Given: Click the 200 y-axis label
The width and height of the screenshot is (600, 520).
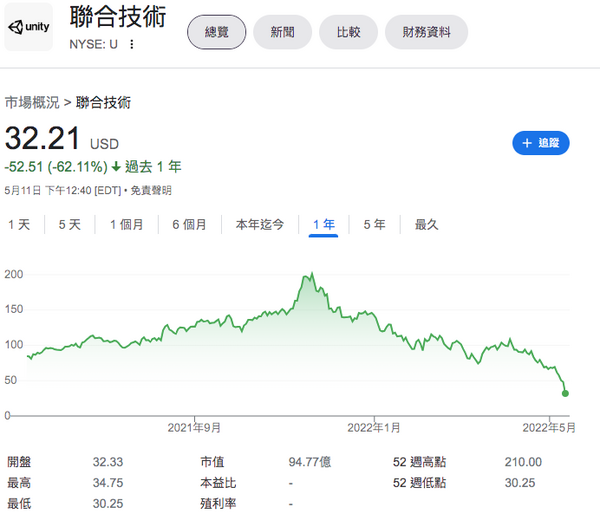Looking at the screenshot, I should (14, 274).
